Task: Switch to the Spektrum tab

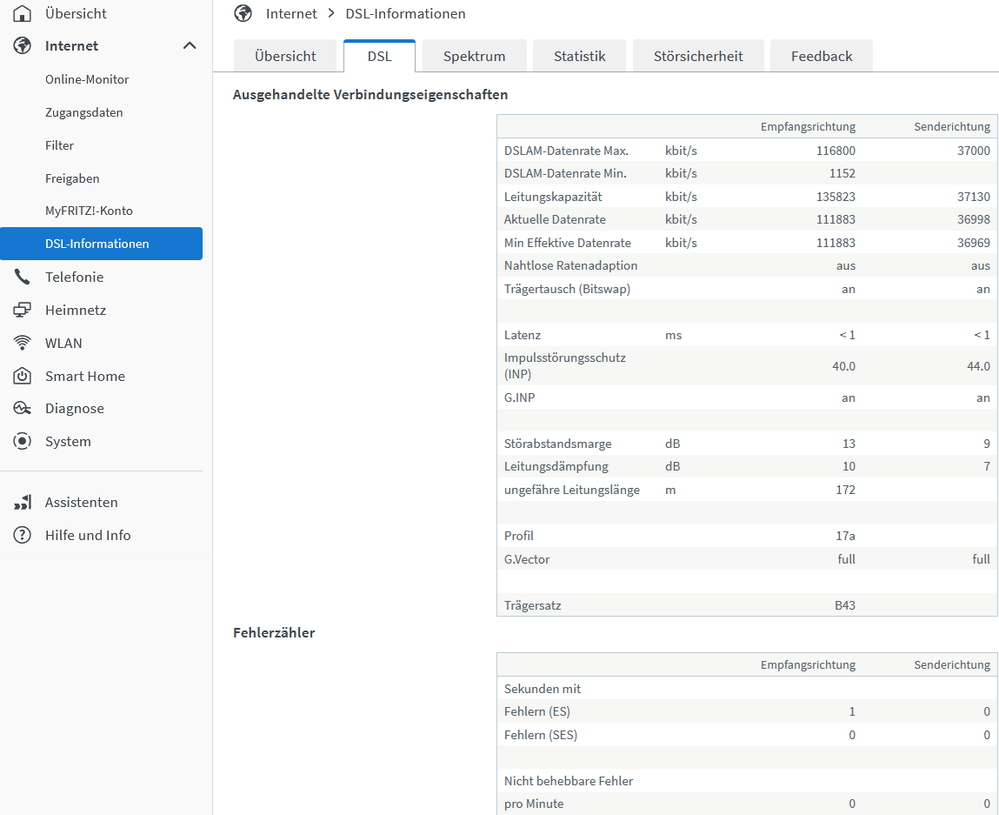Action: (x=474, y=56)
